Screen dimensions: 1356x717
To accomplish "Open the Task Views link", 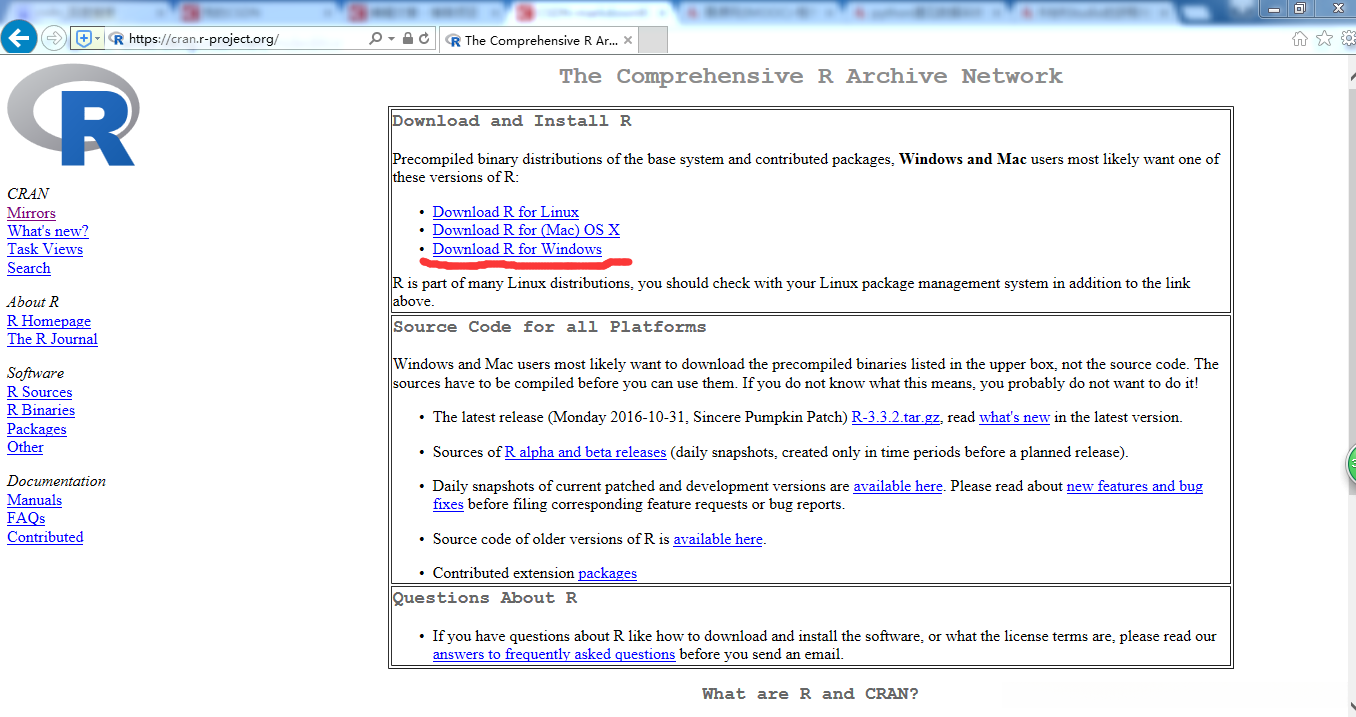I will pyautogui.click(x=45, y=249).
